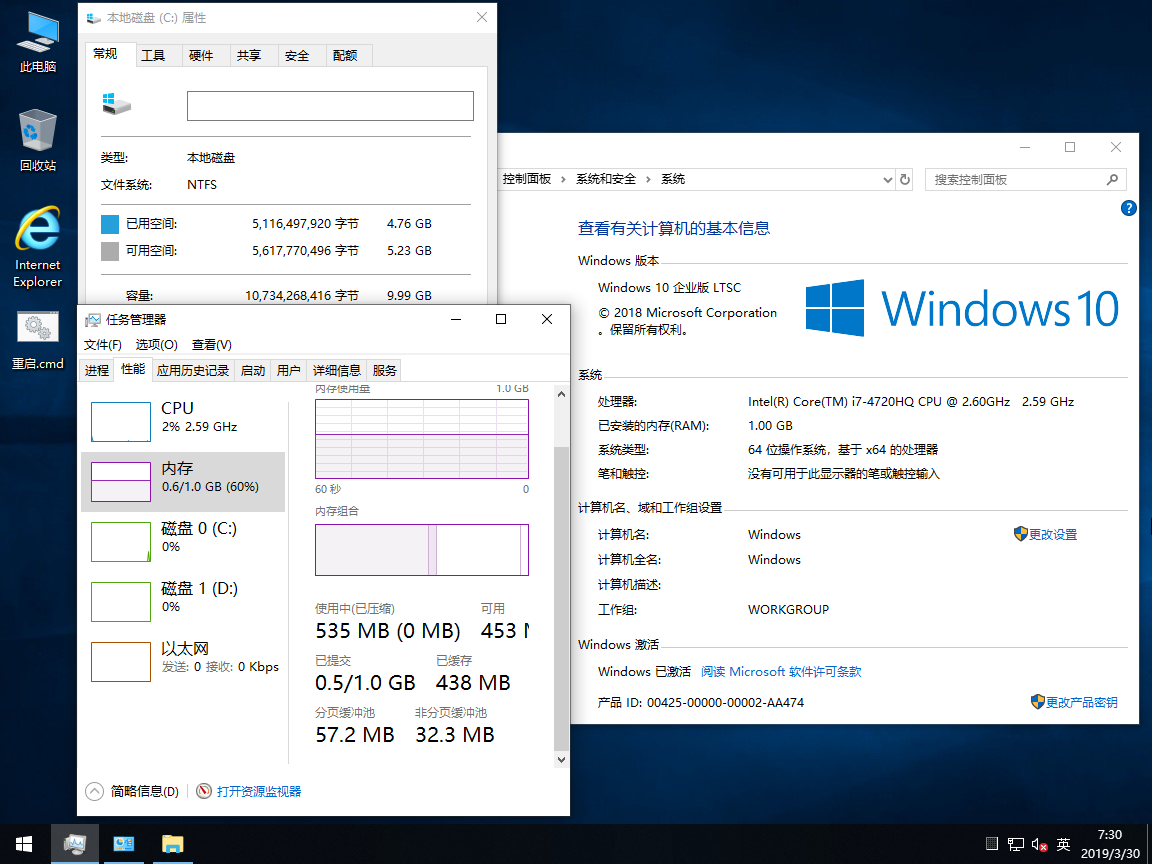Switch to the 进程 tab
1152x864 pixels.
(97, 370)
